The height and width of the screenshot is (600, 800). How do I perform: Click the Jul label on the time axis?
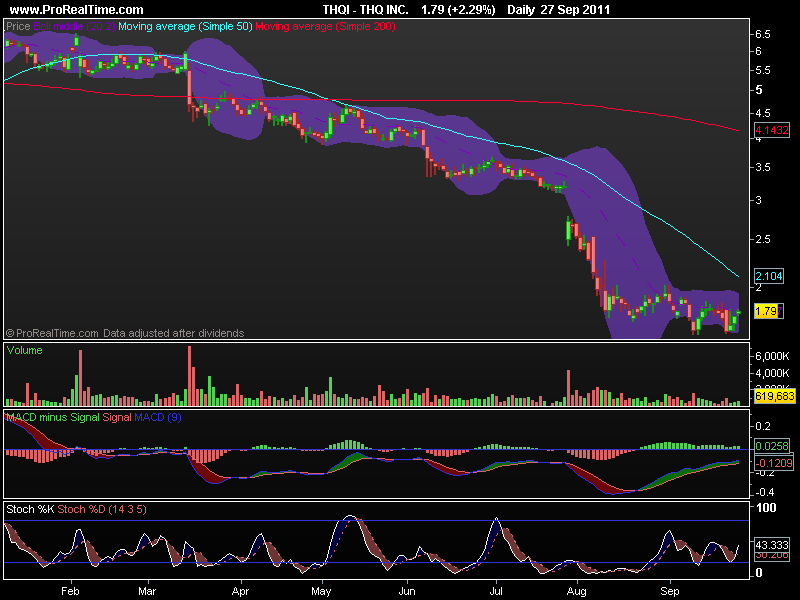click(x=496, y=591)
